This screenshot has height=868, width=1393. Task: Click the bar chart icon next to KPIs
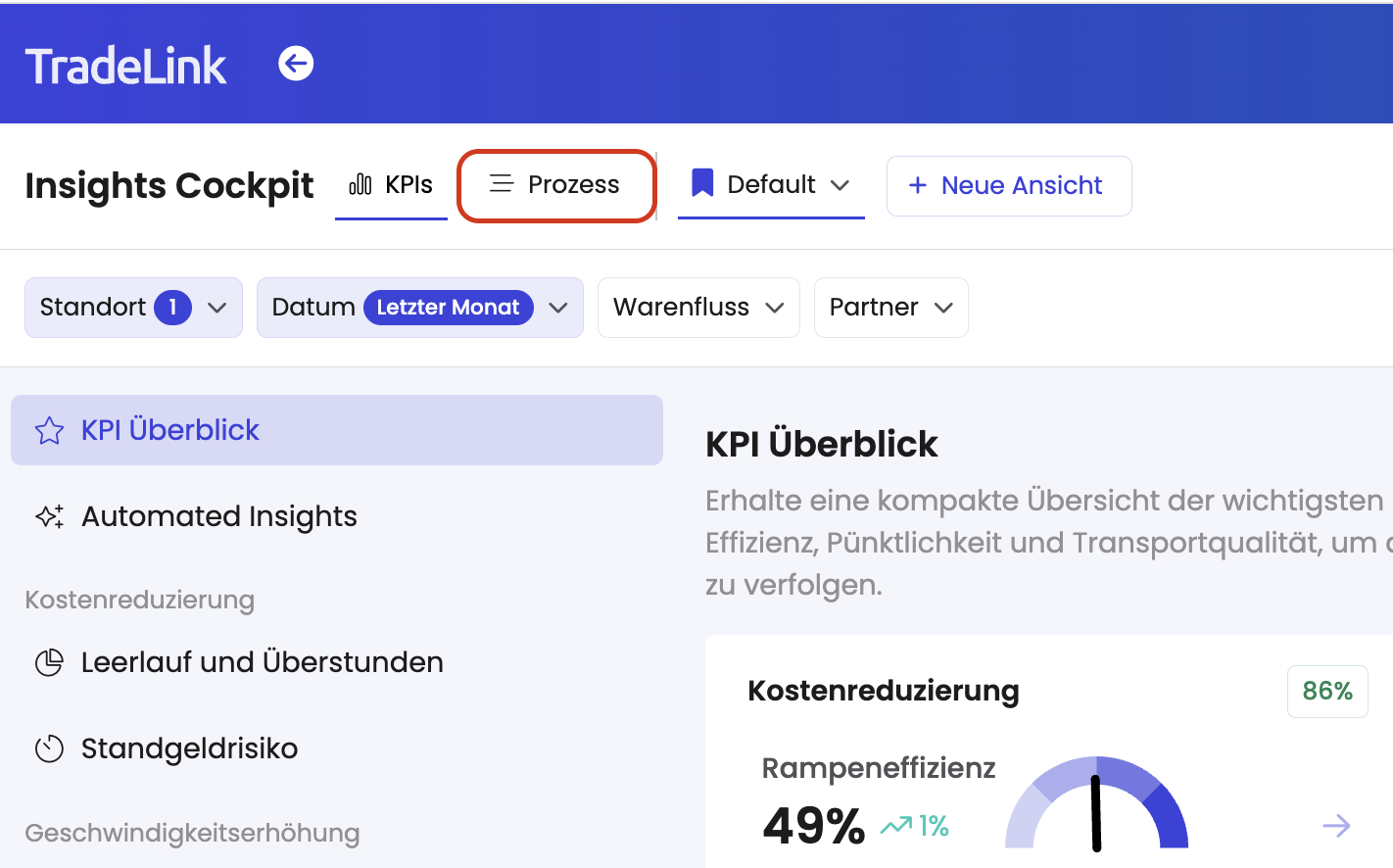click(360, 184)
